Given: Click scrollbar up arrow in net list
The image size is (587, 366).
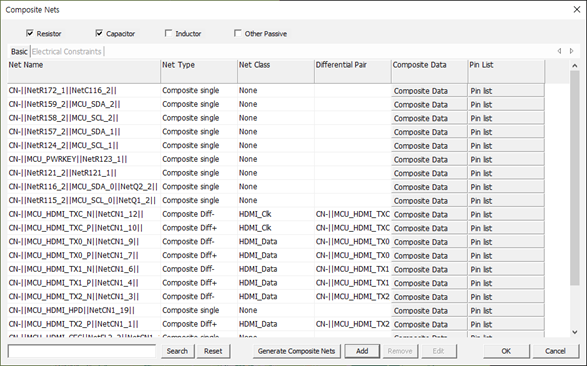Looking at the screenshot, I should [x=575, y=66].
